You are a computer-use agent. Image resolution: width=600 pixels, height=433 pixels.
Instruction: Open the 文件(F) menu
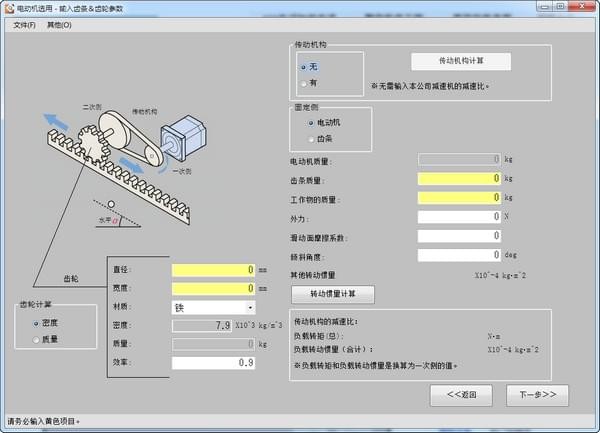point(24,25)
